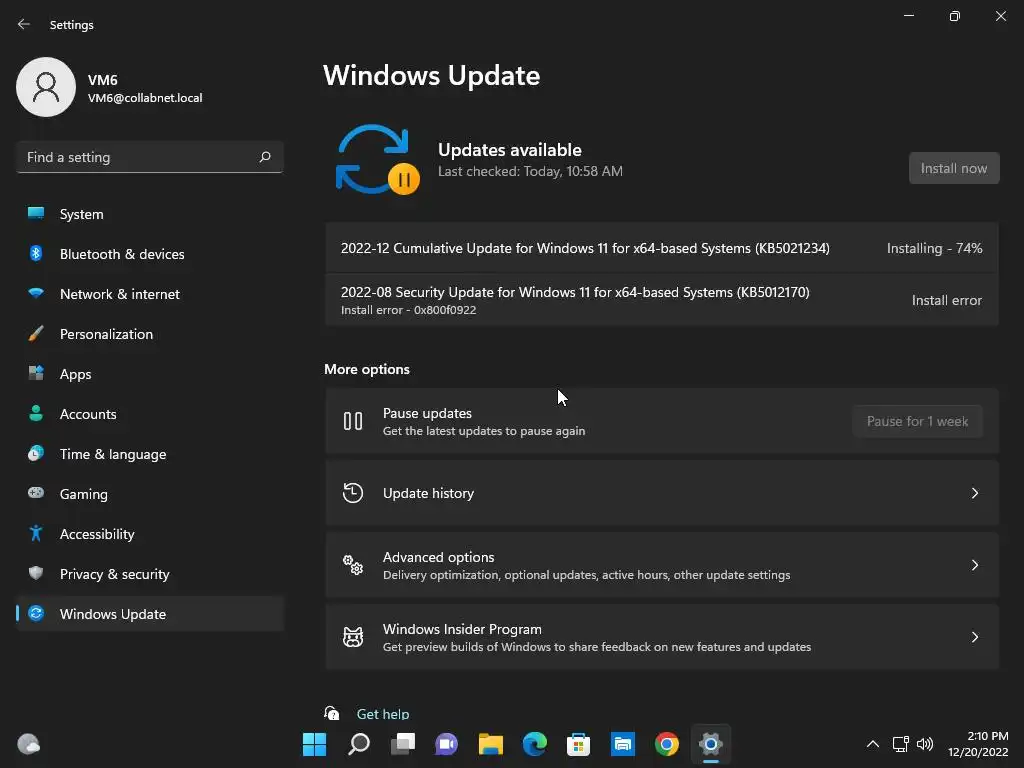Click the Update history clock icon

tap(353, 493)
